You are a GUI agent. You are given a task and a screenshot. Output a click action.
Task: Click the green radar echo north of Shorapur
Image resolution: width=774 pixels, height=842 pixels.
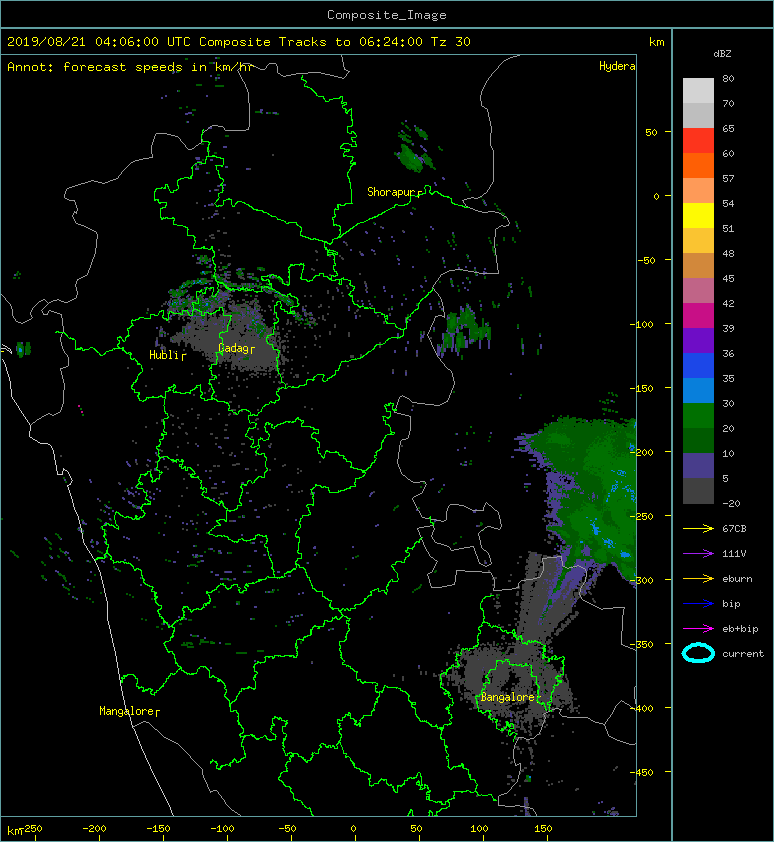(x=411, y=157)
